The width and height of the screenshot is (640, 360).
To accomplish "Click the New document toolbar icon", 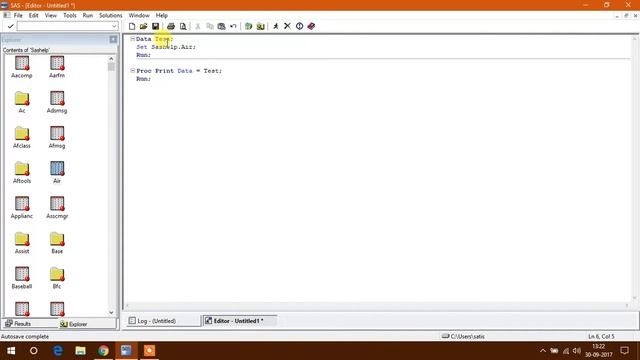I will (x=132, y=26).
